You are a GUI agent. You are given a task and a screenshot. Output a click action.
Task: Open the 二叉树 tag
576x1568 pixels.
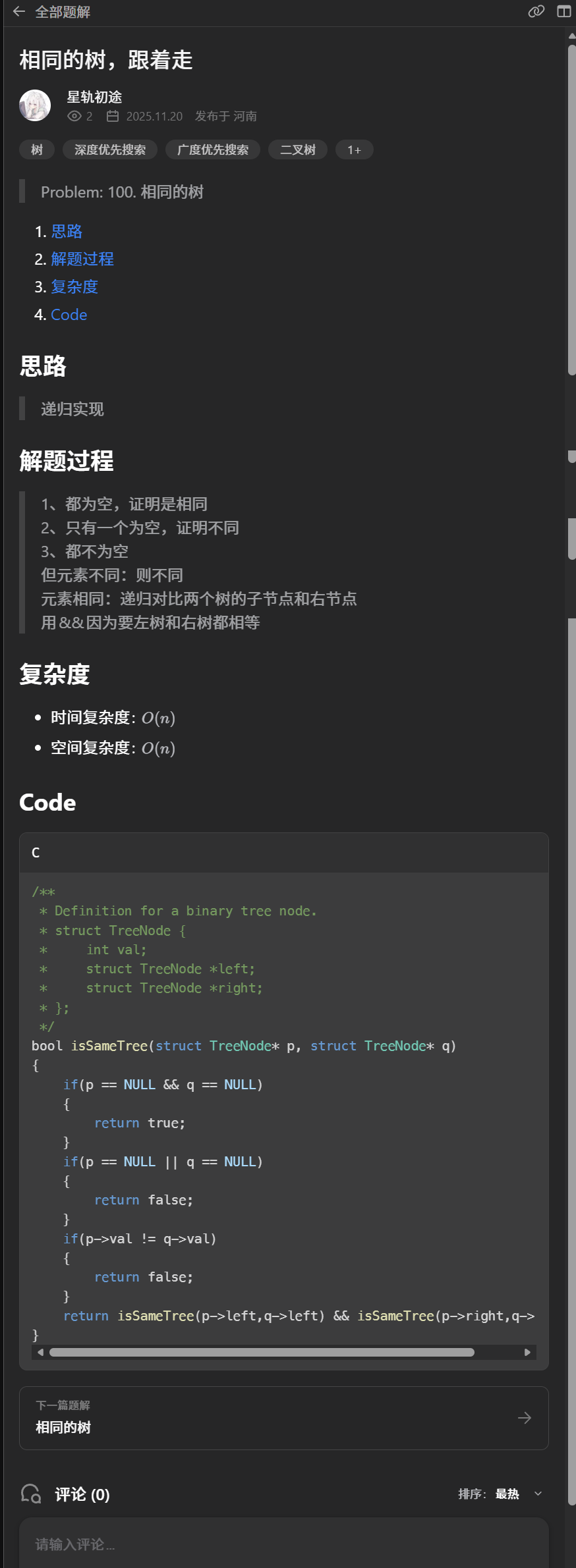click(297, 149)
